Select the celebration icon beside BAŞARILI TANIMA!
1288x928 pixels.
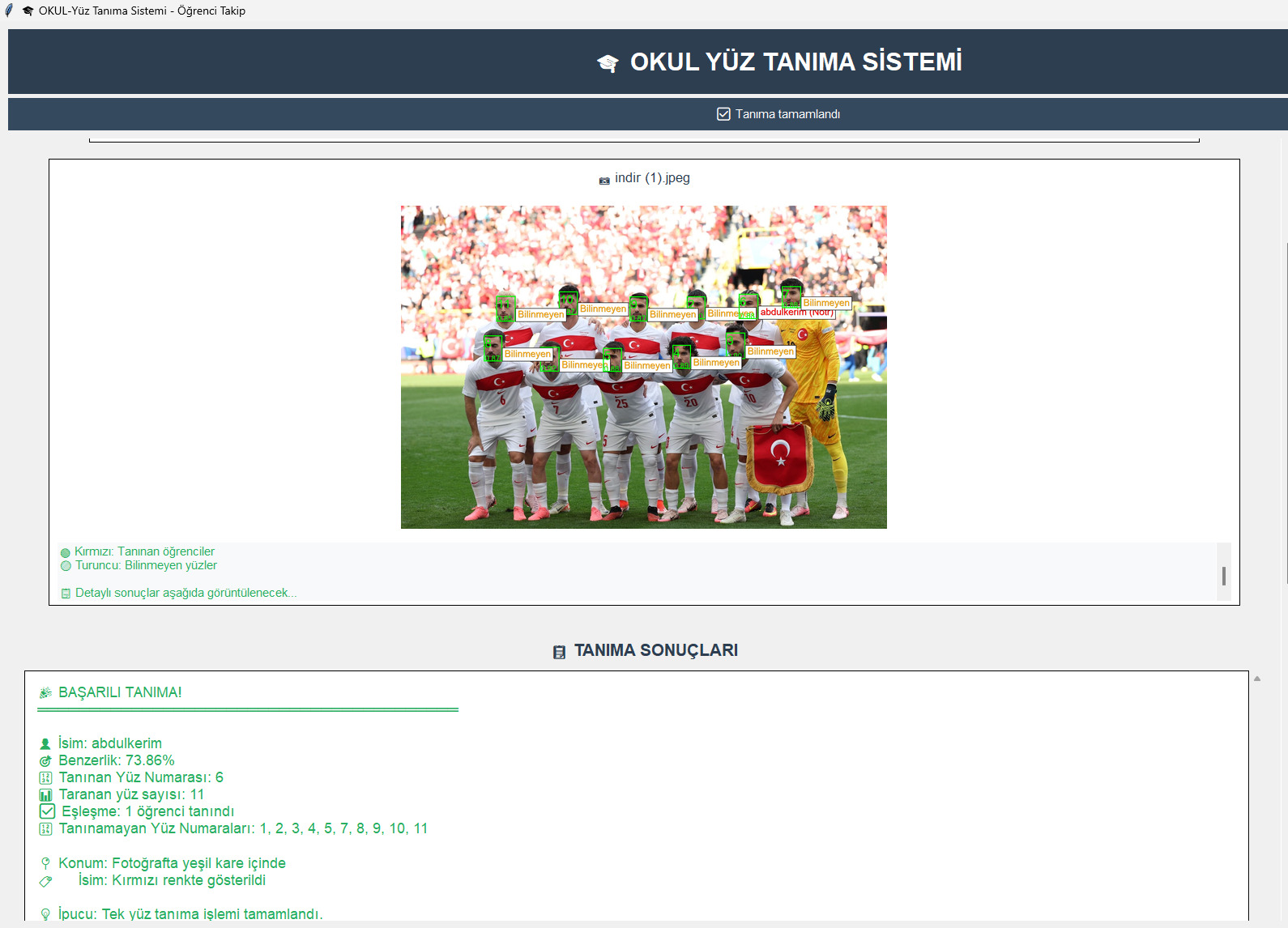[x=45, y=693]
